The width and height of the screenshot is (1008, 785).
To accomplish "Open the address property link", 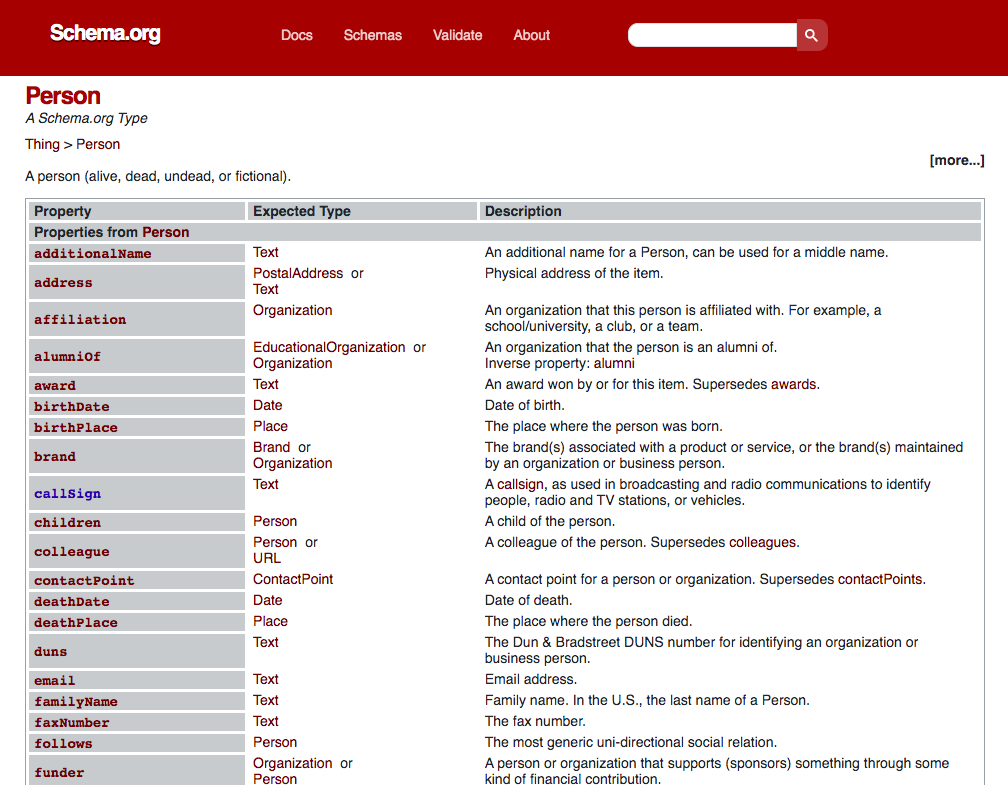I will [63, 282].
